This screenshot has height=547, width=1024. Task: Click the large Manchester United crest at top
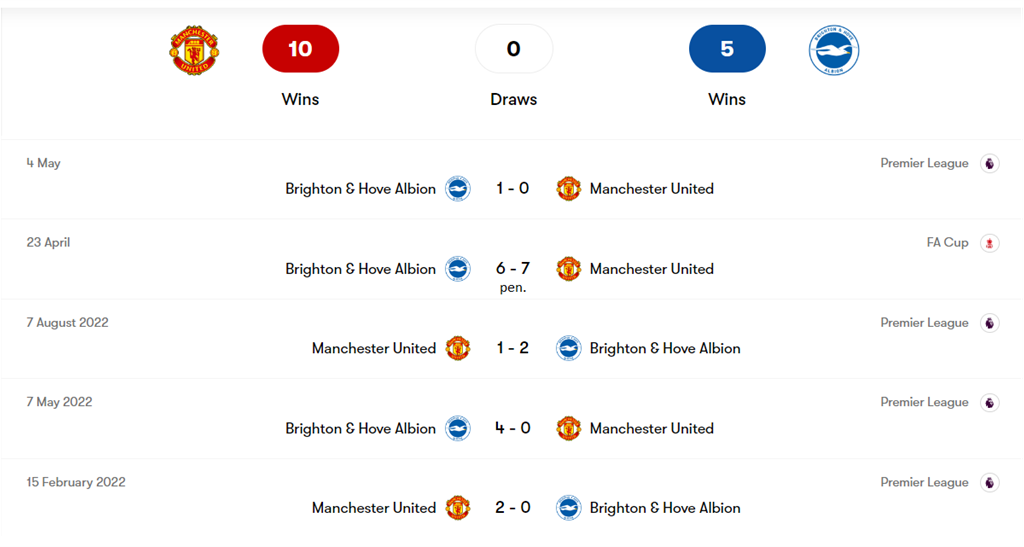[194, 50]
